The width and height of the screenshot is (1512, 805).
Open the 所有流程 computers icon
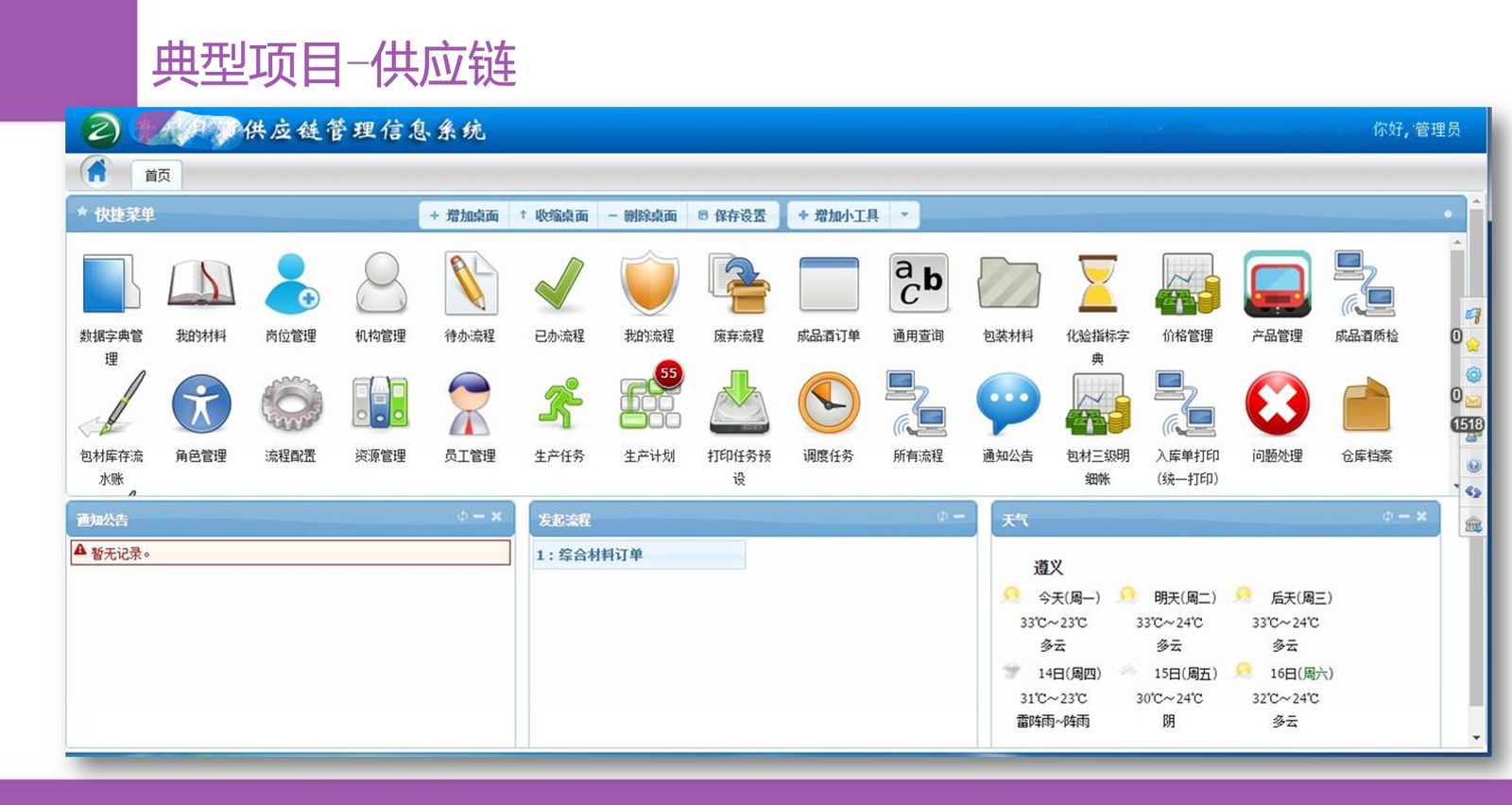point(917,403)
